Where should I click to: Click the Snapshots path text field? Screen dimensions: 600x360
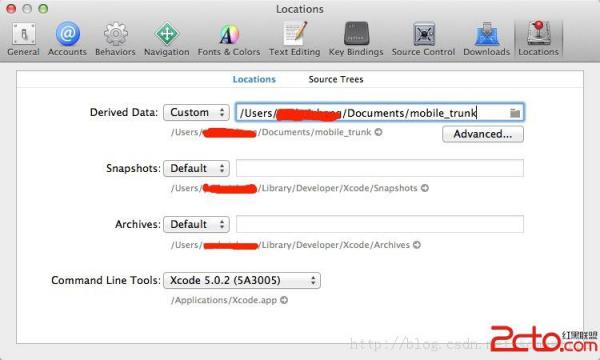[x=380, y=168]
